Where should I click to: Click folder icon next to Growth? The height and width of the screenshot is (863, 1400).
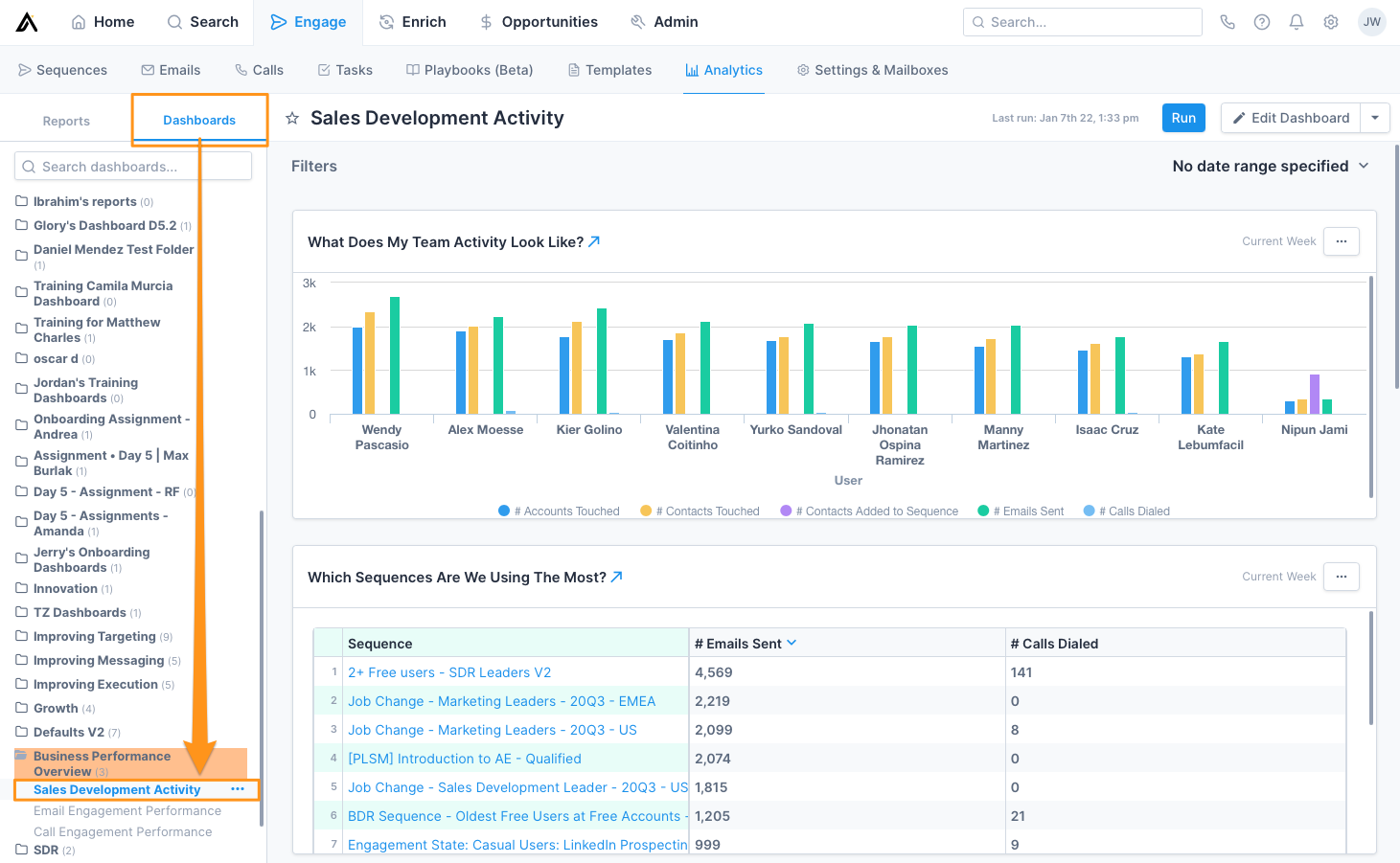22,708
